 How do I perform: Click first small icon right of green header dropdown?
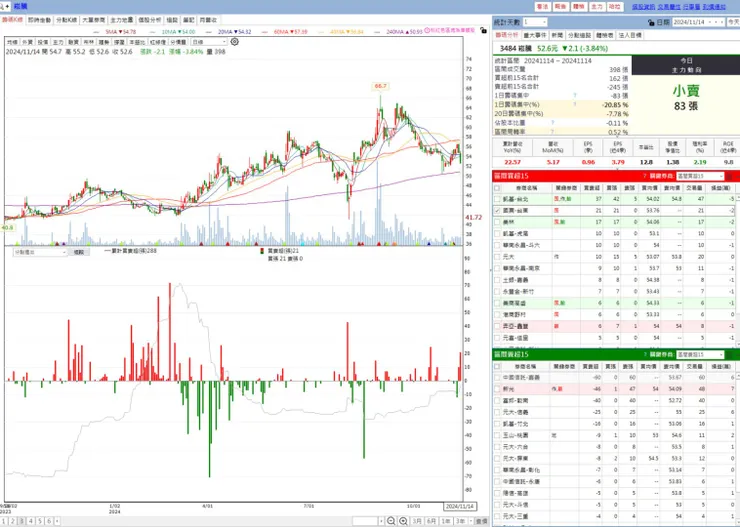(x=729, y=354)
